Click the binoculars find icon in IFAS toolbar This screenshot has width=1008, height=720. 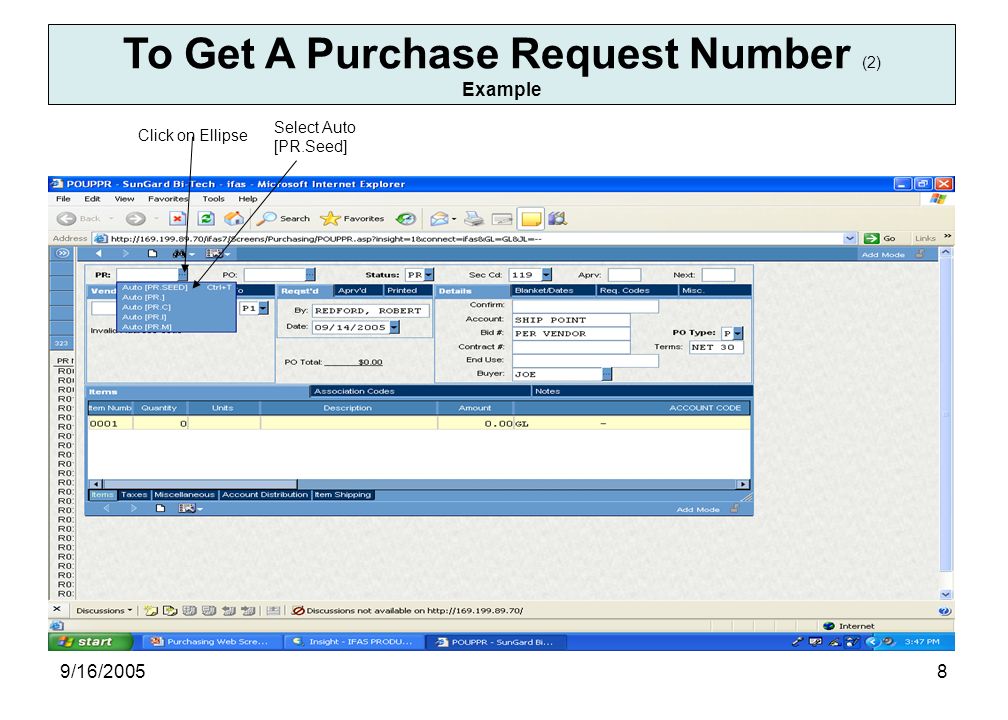[179, 254]
